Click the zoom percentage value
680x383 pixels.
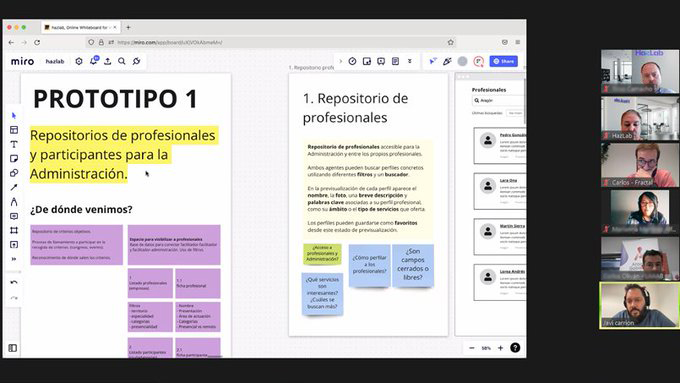(486, 348)
